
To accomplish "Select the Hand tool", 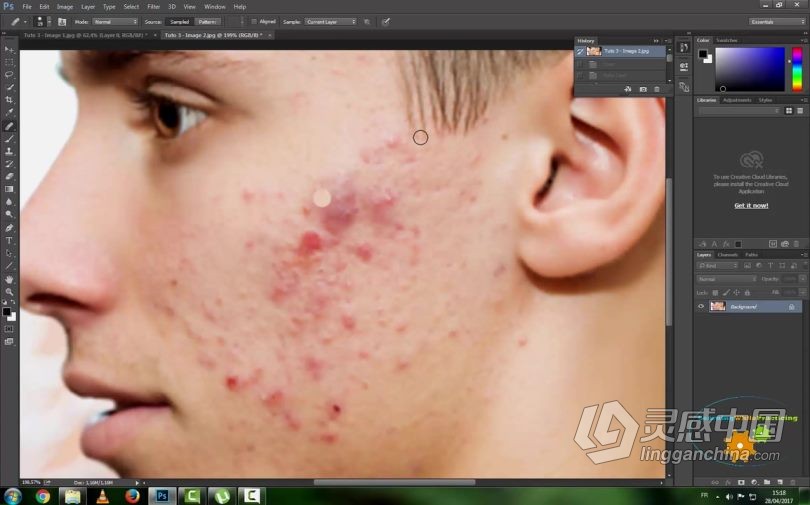I will [x=9, y=279].
